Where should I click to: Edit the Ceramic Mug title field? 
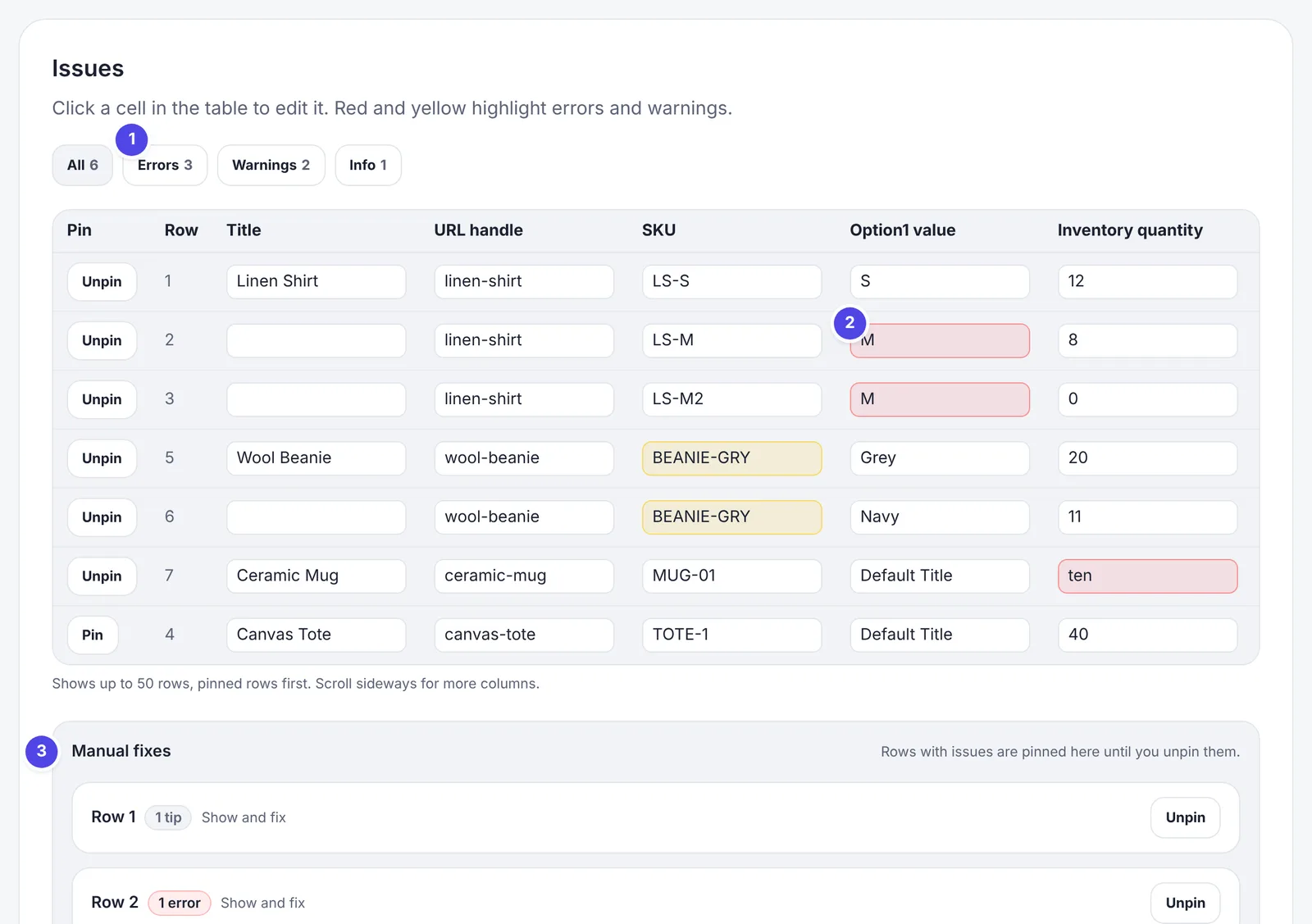point(317,576)
